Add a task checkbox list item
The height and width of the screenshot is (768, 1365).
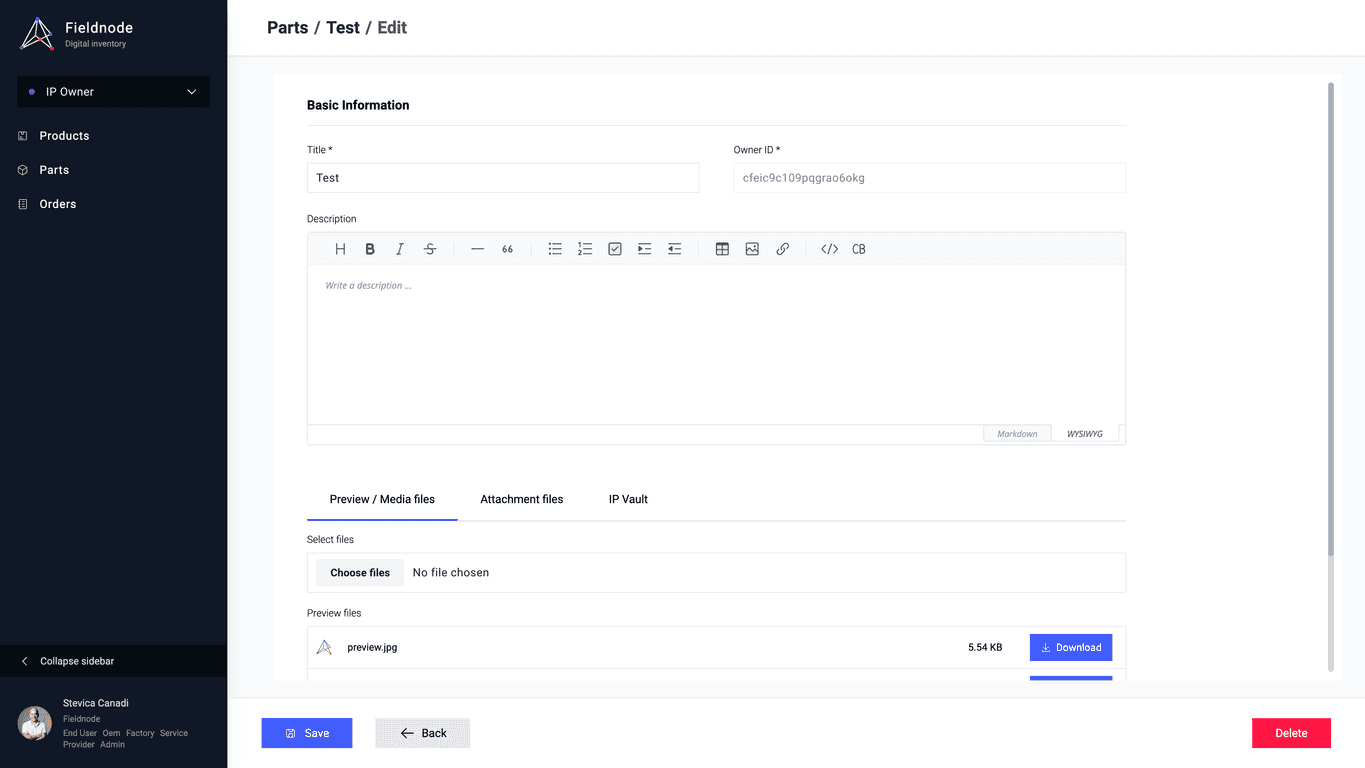click(x=615, y=249)
